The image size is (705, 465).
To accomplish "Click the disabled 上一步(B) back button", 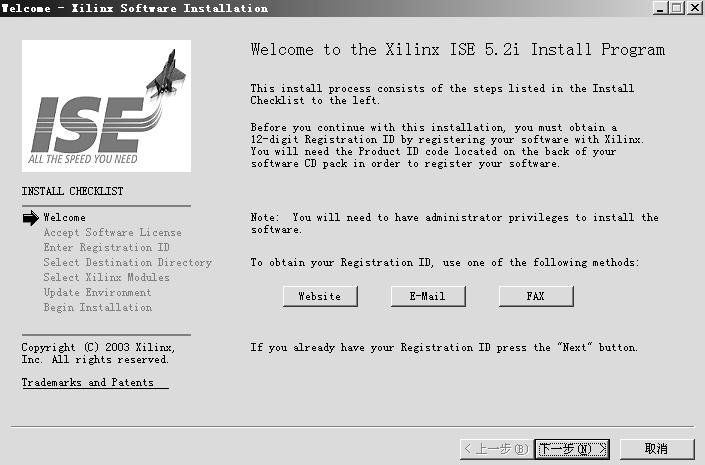I will pos(496,449).
